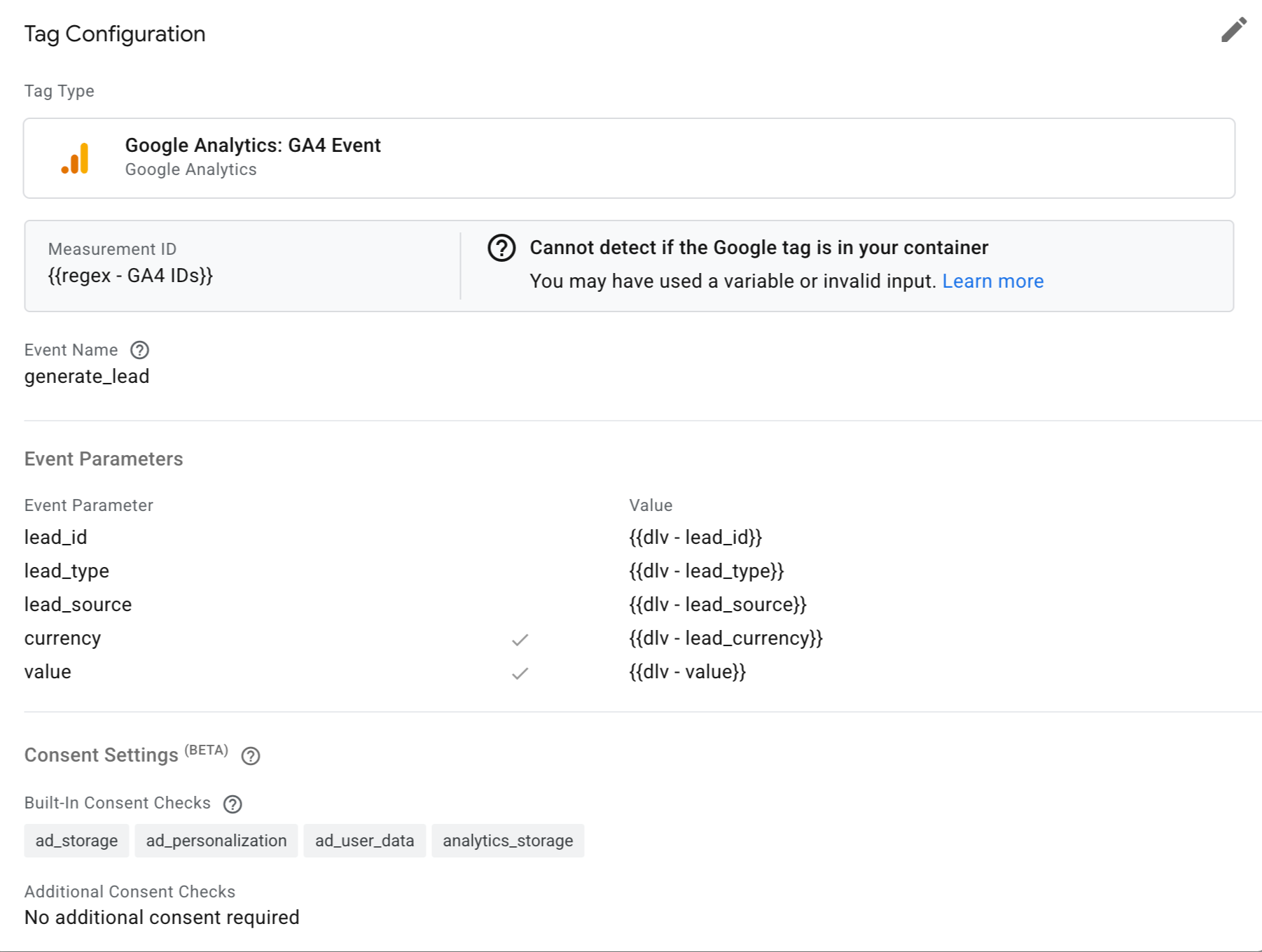Click the checkmark icon in the value row
This screenshot has width=1262, height=952.
(x=520, y=673)
